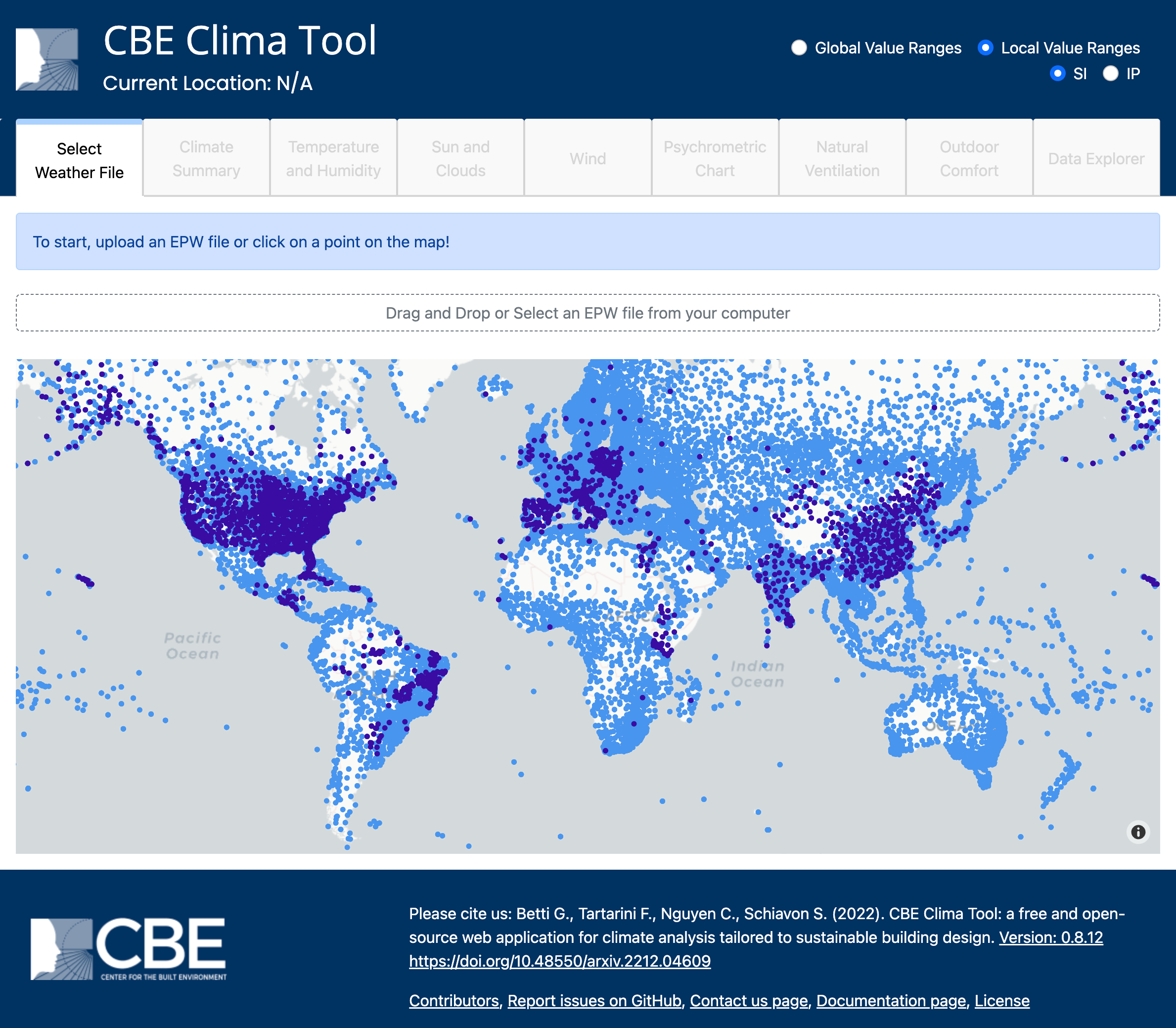Go to the Data Explorer tab
The image size is (1176, 1028).
point(1096,158)
